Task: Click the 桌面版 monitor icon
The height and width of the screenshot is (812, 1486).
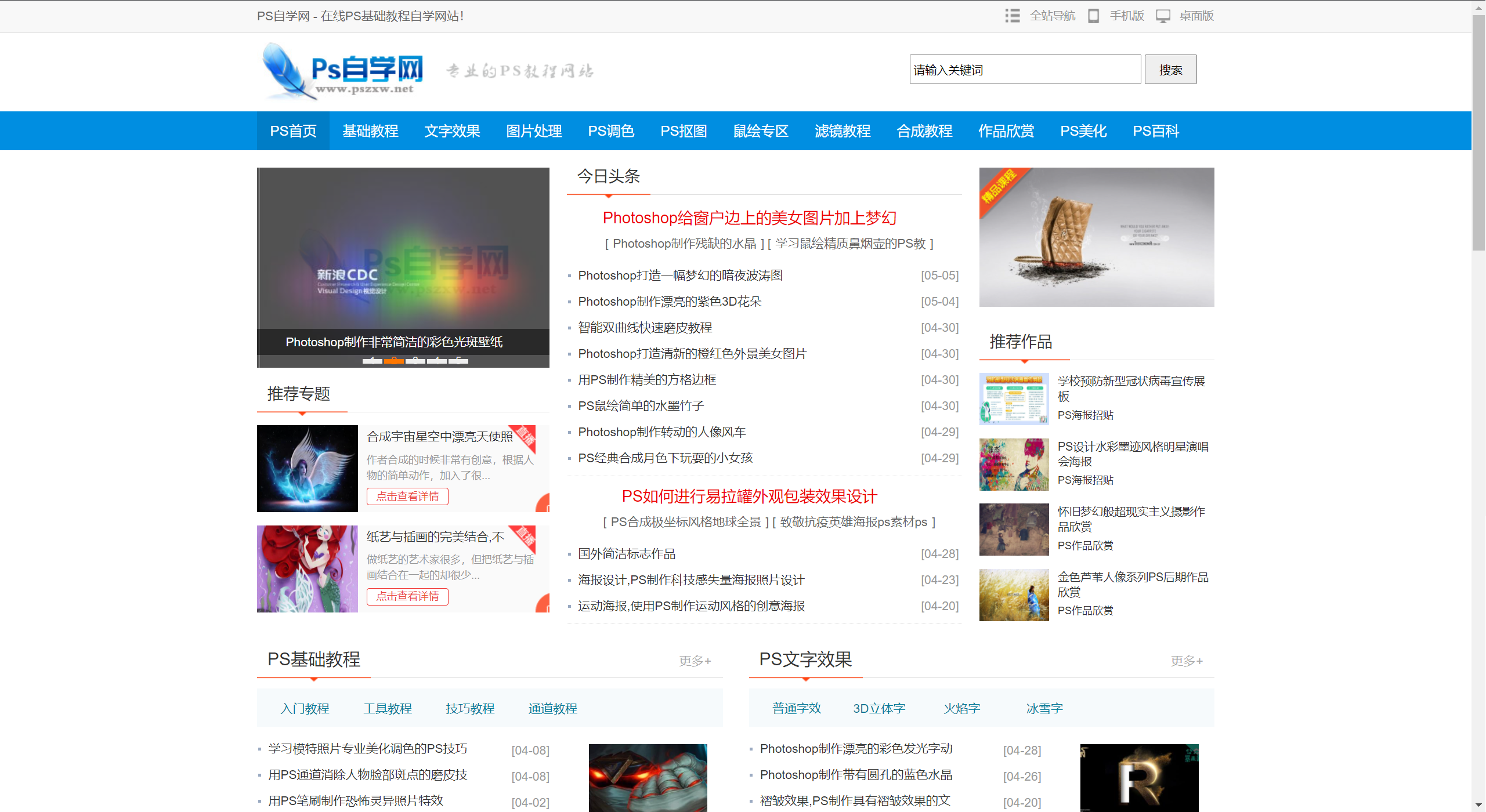Action: pos(1163,16)
